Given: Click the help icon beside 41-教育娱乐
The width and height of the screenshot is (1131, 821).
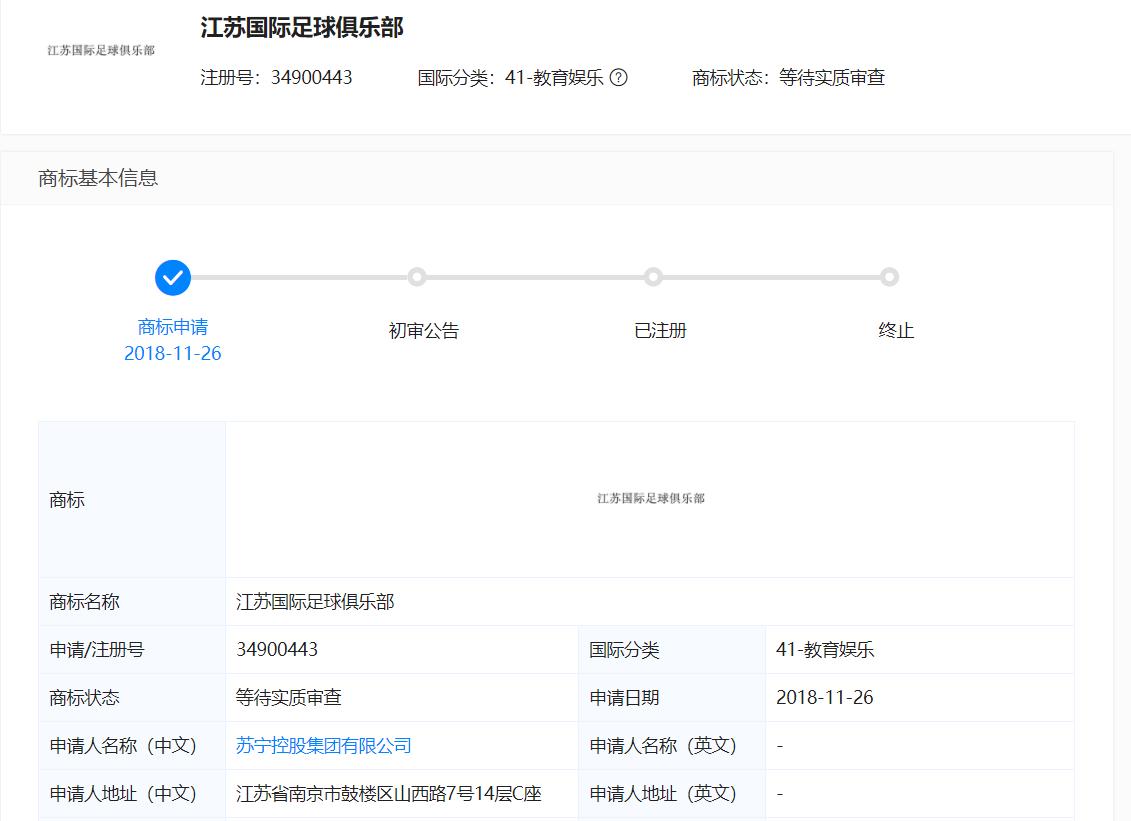Looking at the screenshot, I should (619, 78).
